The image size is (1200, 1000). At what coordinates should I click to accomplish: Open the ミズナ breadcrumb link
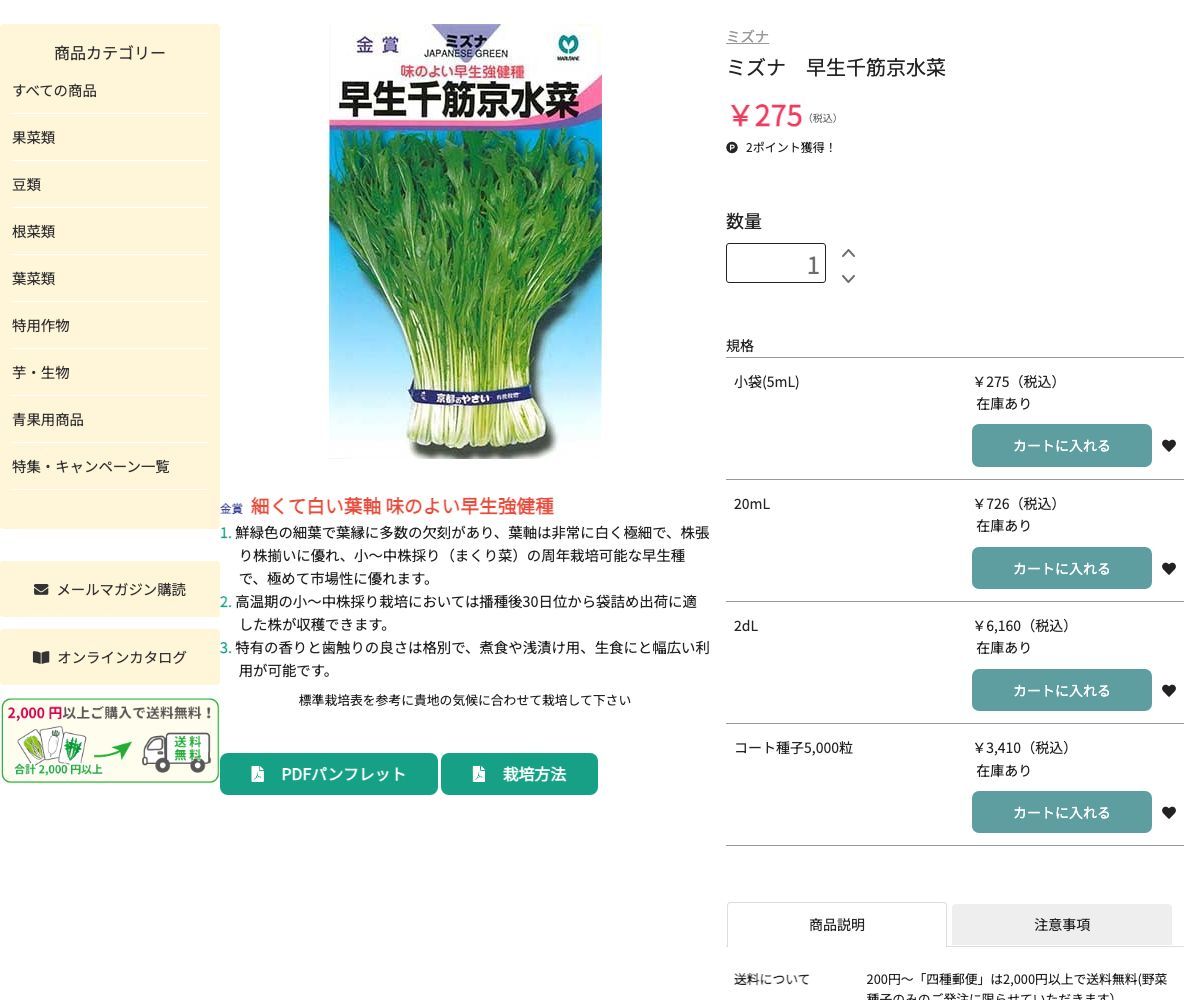tap(747, 36)
